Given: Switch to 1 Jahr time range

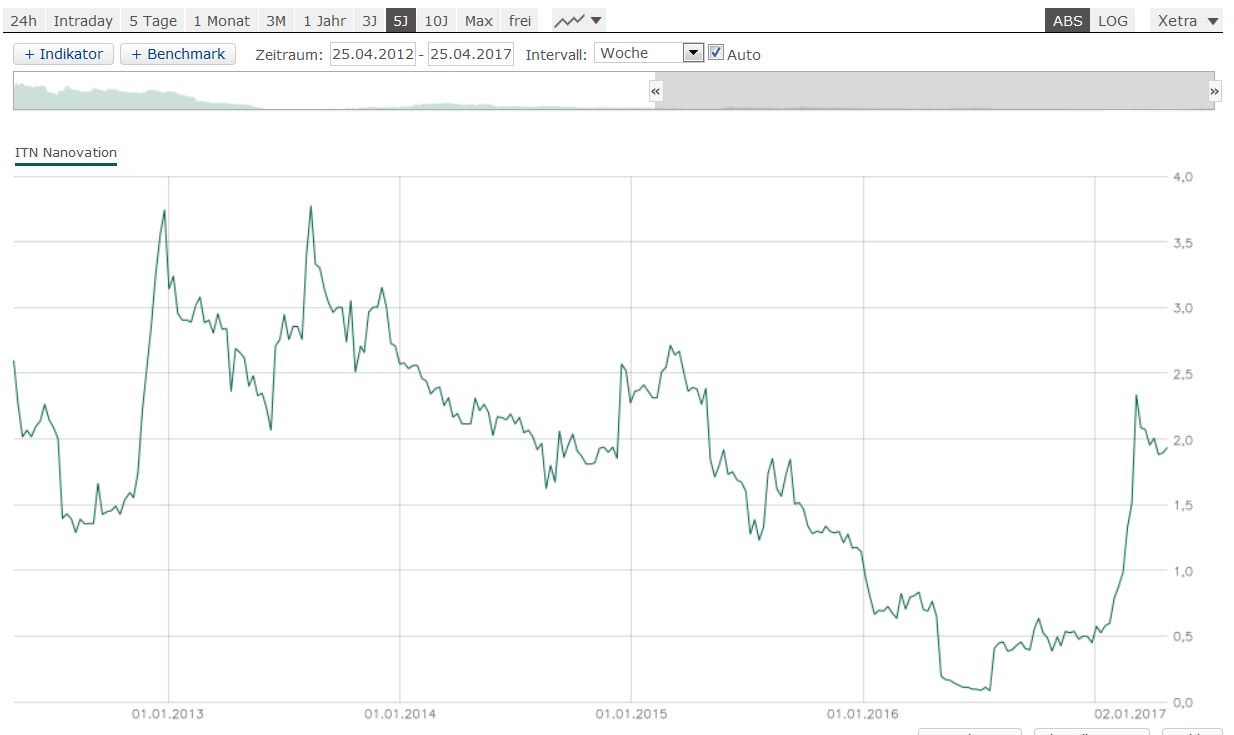Looking at the screenshot, I should 325,20.
